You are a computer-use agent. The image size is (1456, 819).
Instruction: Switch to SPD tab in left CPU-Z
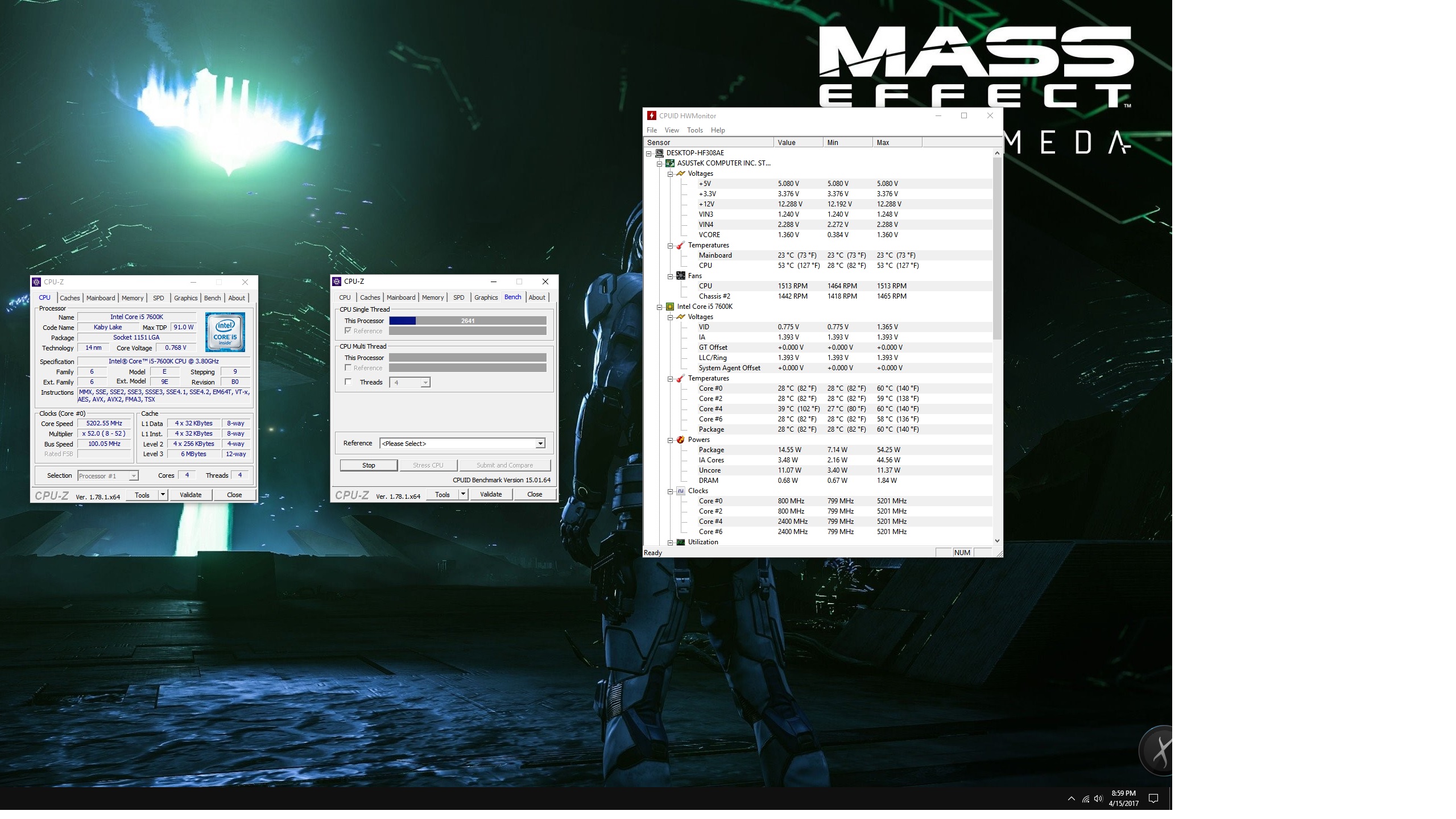click(159, 298)
